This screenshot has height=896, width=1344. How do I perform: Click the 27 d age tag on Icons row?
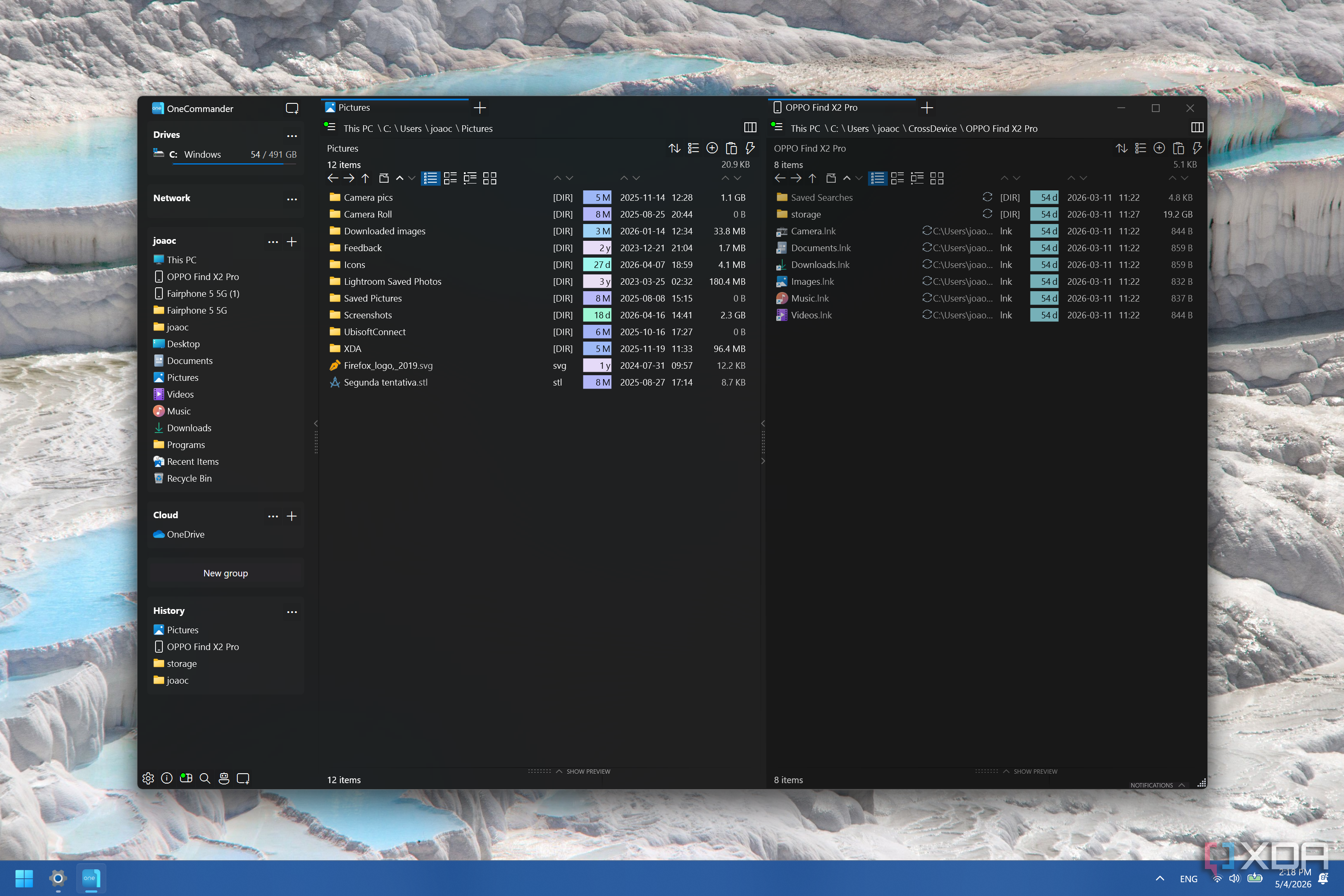pos(597,264)
